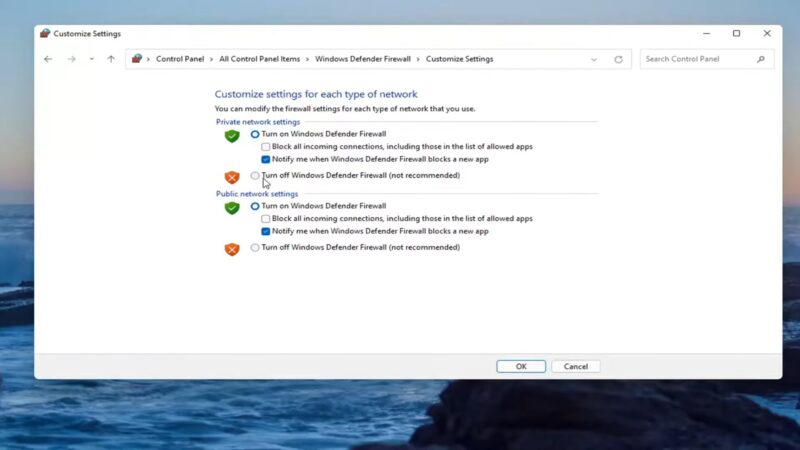Click the Control Panel icon in address bar
This screenshot has height=450, width=800.
pyautogui.click(x=136, y=59)
